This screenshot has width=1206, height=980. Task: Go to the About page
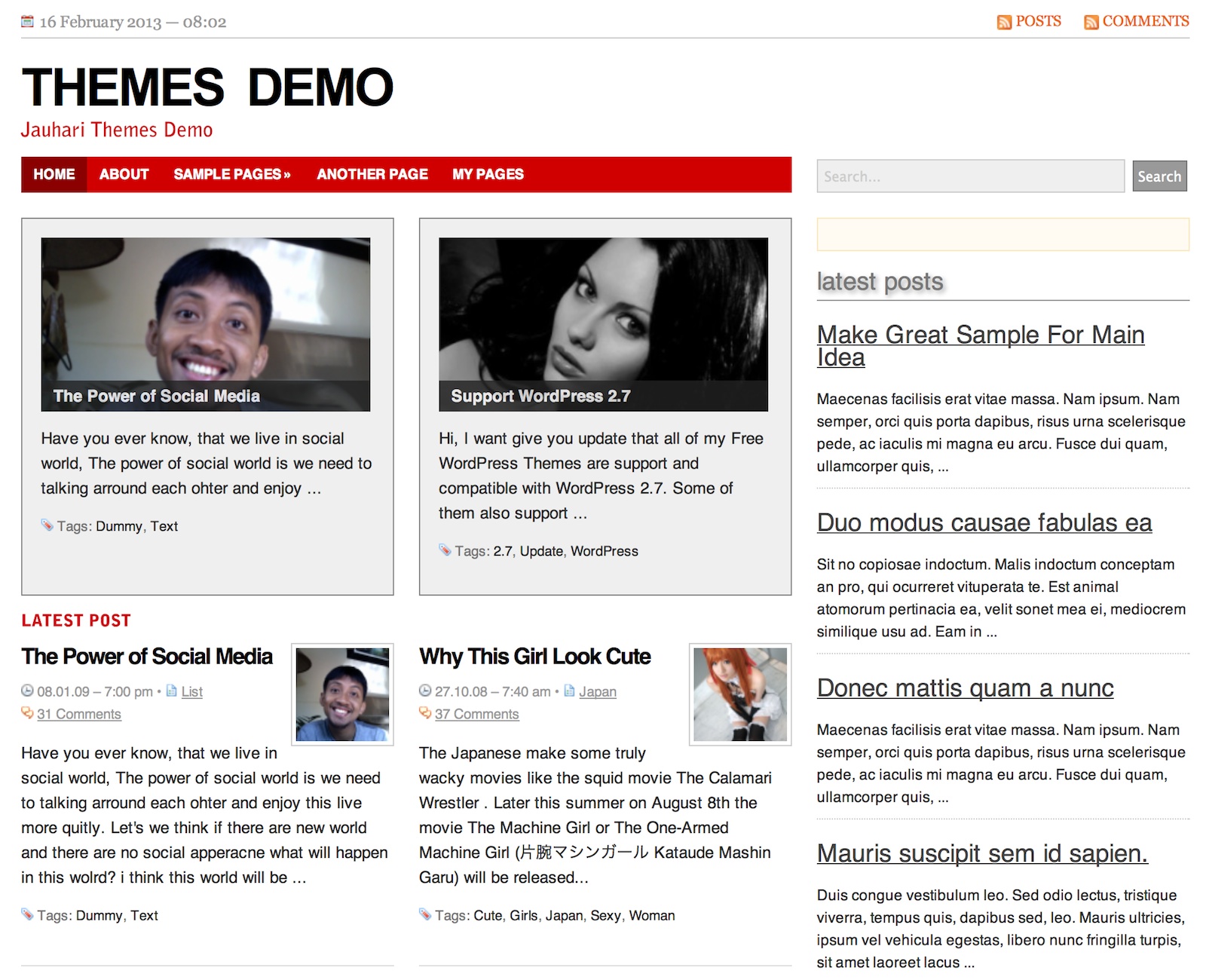click(124, 174)
